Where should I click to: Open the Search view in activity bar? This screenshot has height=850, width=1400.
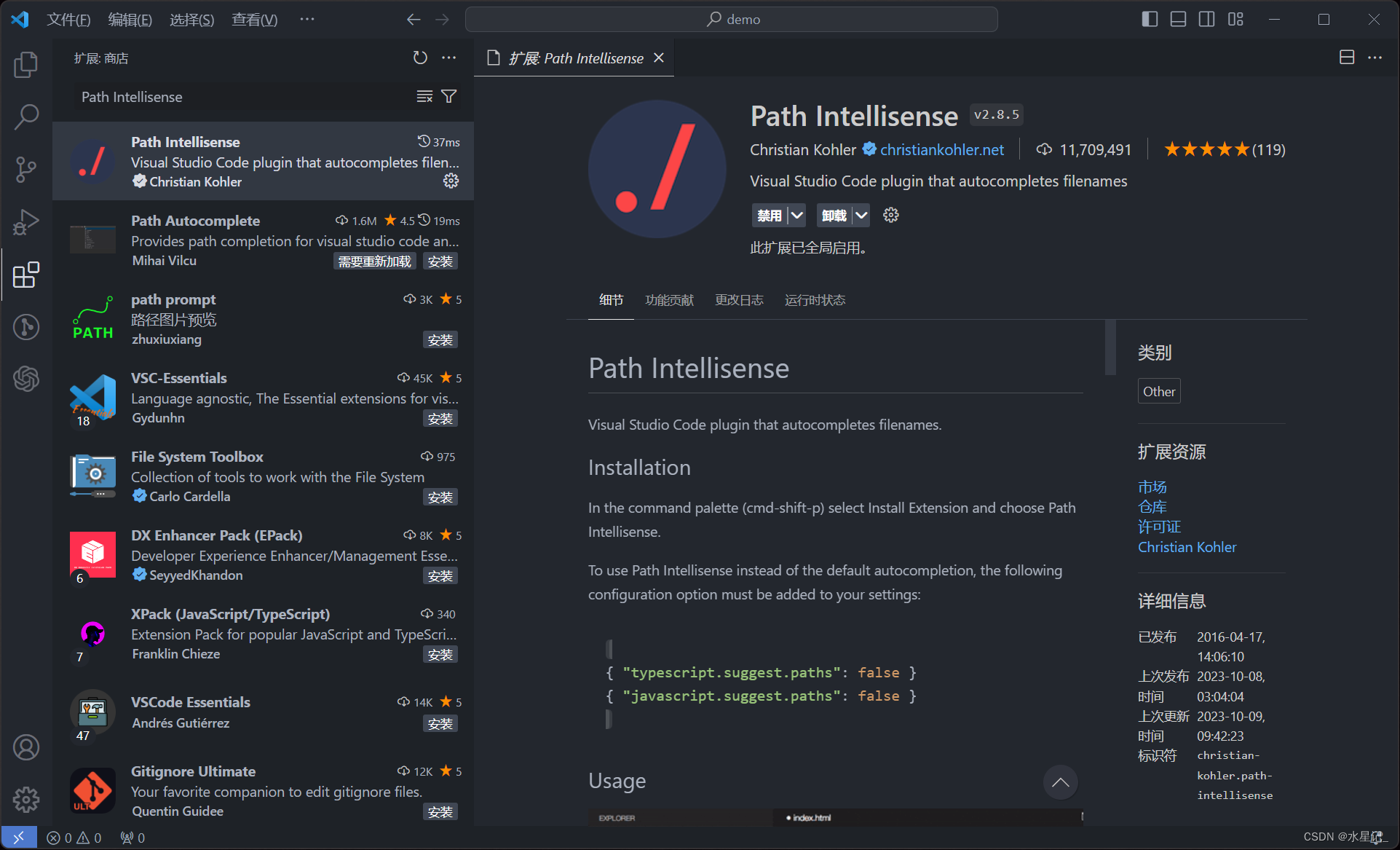tap(26, 117)
